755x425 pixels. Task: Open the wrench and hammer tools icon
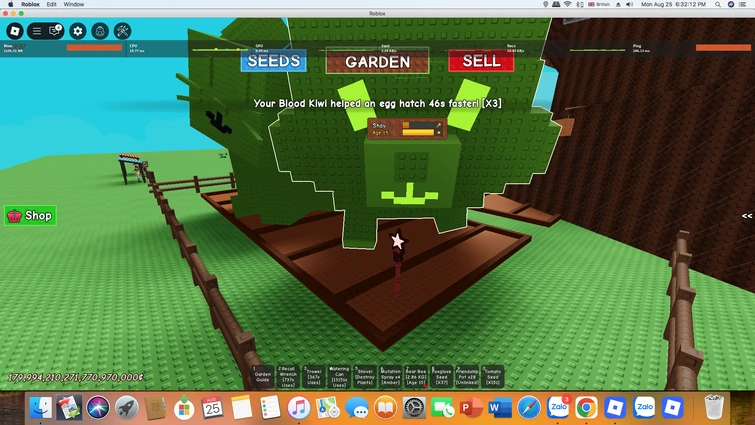point(122,31)
